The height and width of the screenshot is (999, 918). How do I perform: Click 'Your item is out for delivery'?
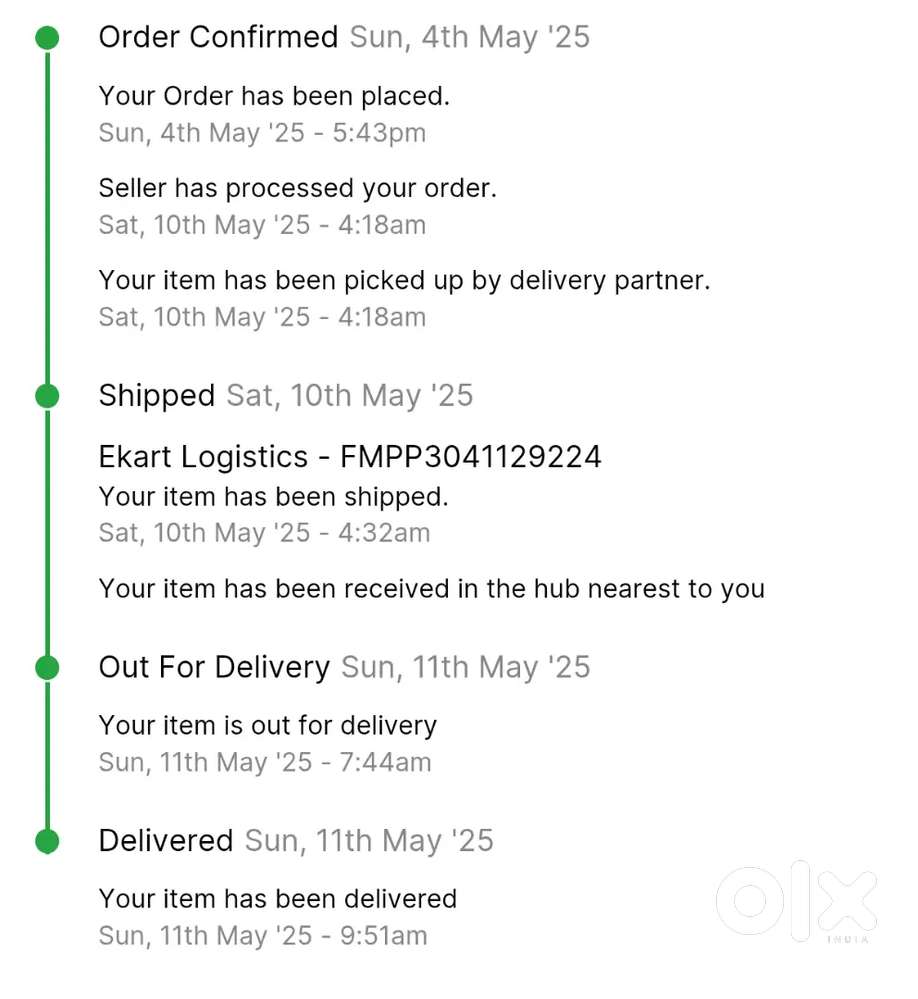click(x=267, y=725)
